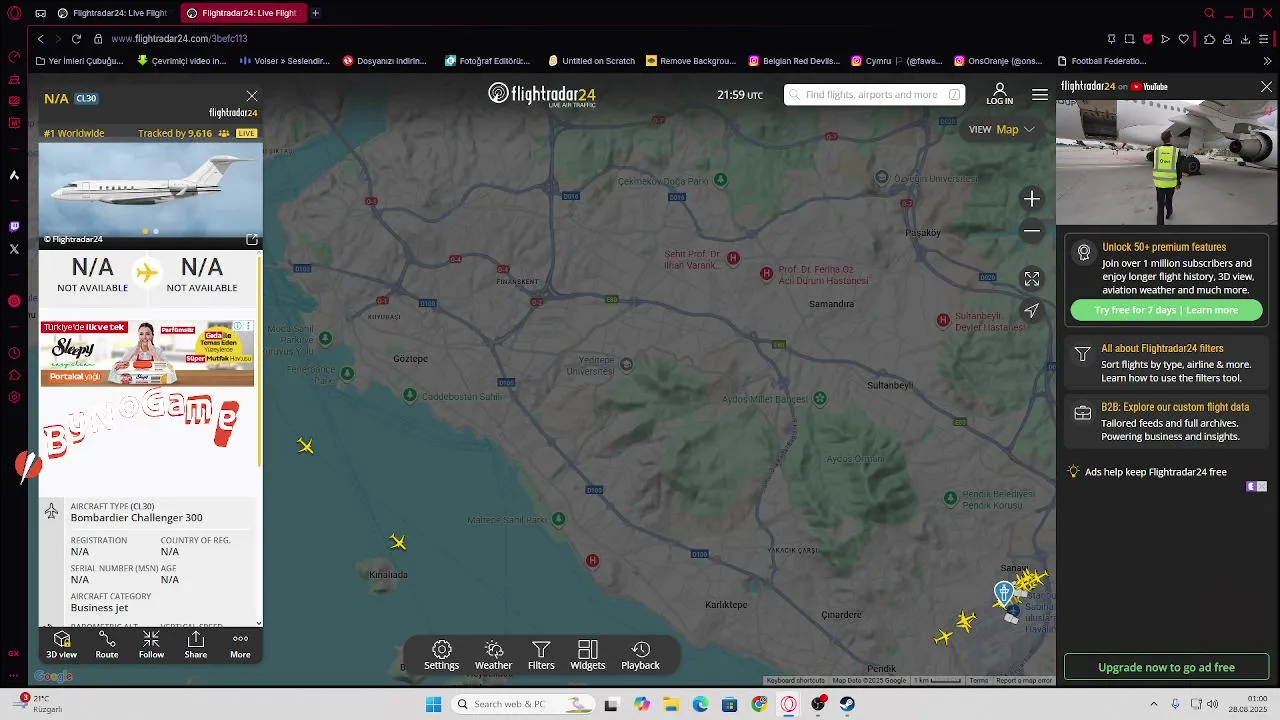The image size is (1280, 720).
Task: Close the Flightradar24 YouTube panel
Action: click(1266, 87)
